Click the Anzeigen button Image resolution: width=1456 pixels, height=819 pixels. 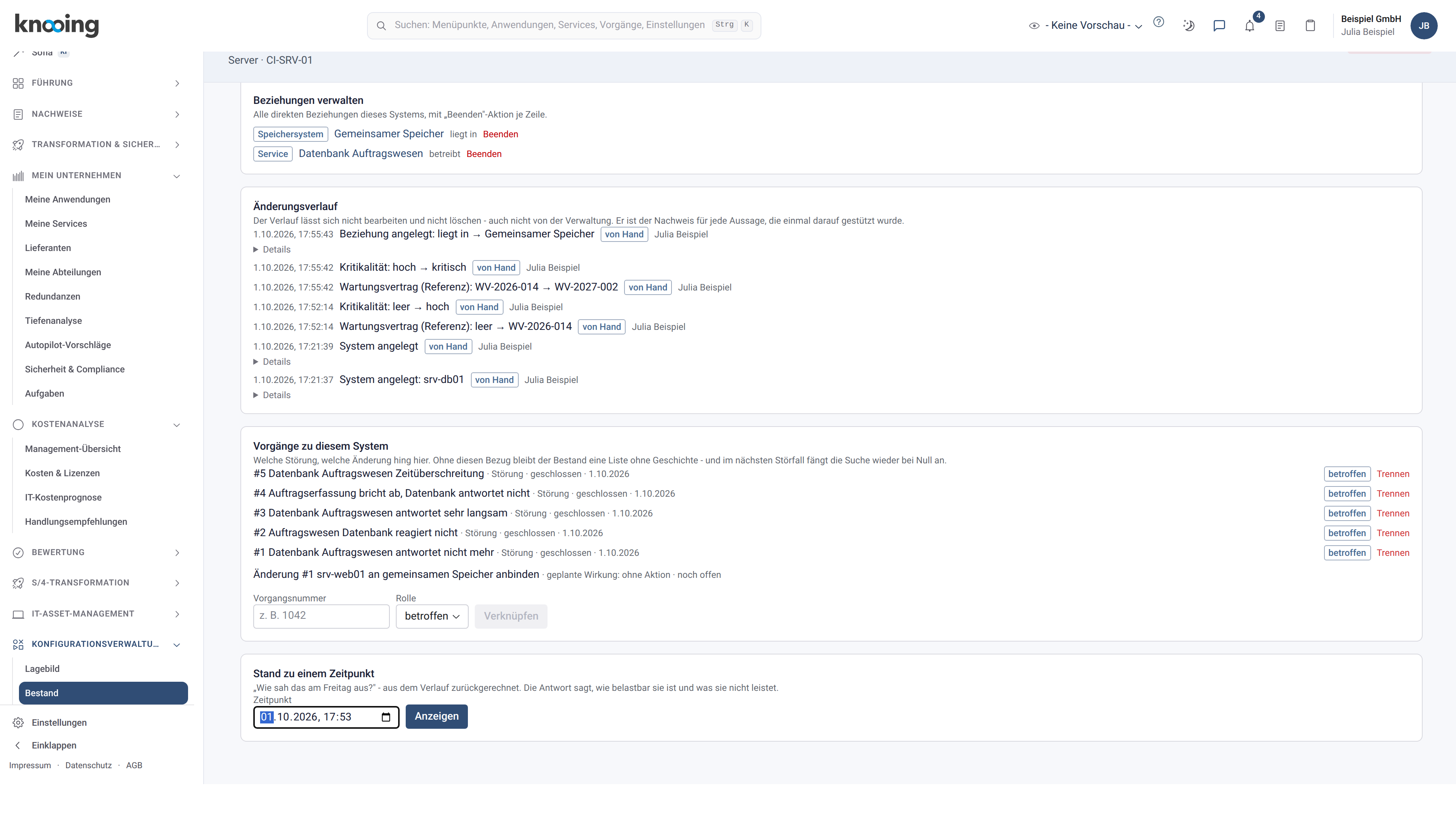point(436,716)
